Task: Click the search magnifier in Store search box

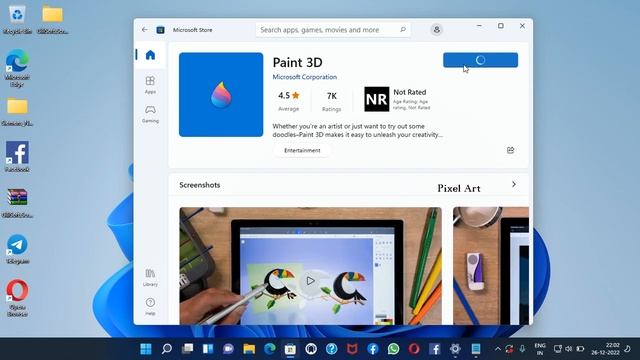Action: coord(402,30)
